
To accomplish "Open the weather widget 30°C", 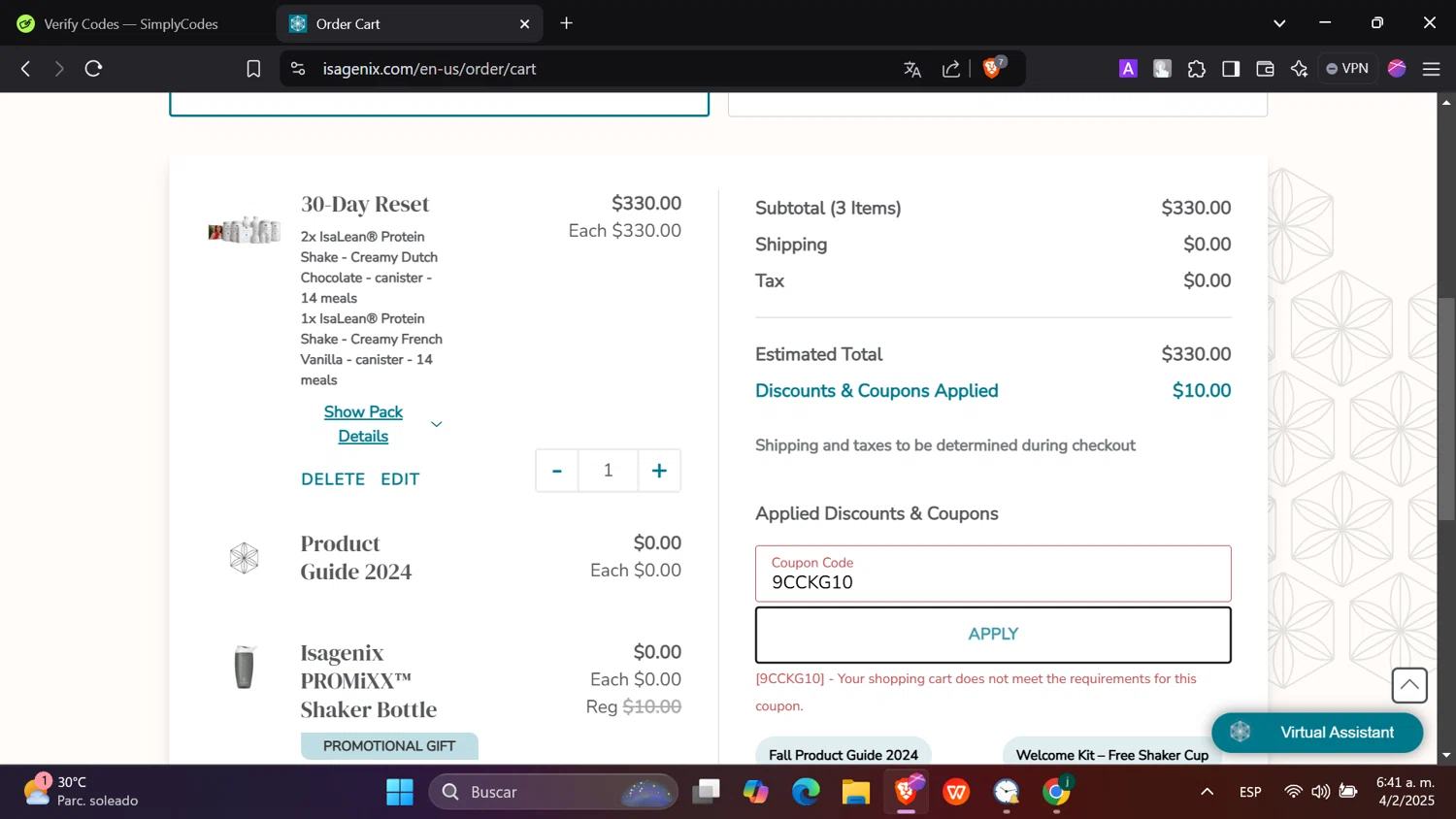I will click(82, 792).
